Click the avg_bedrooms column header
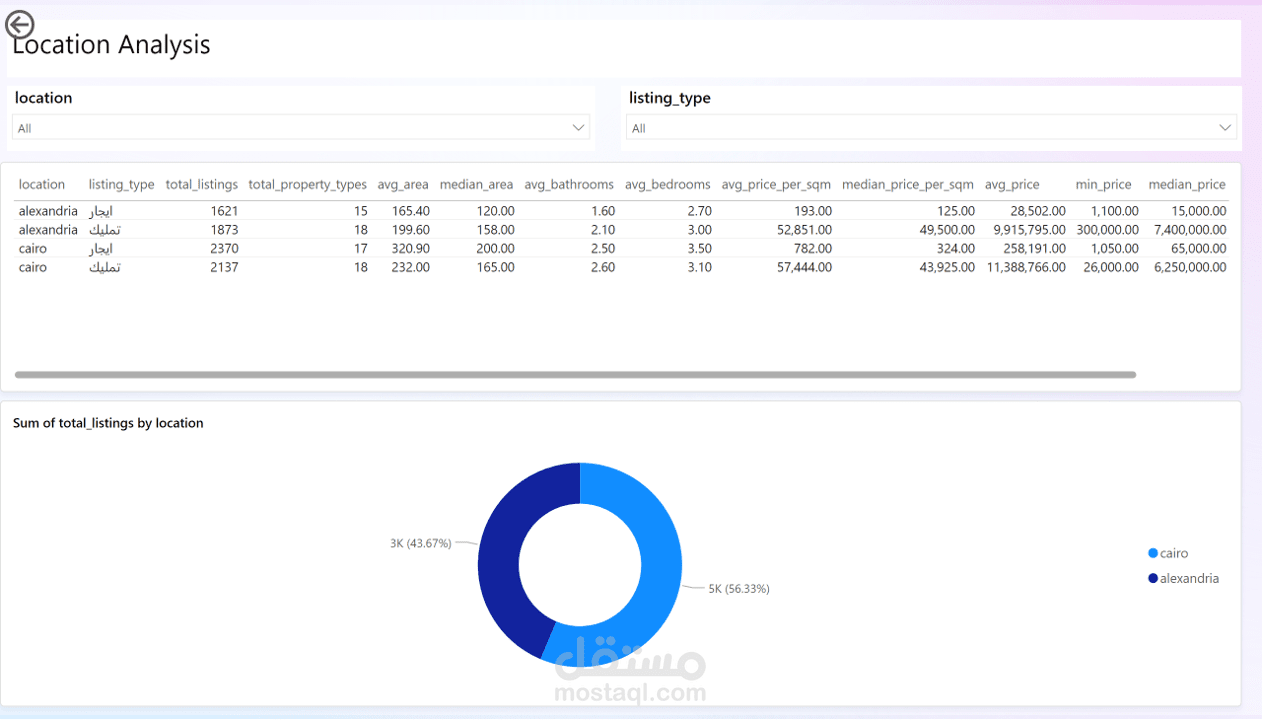 [x=668, y=184]
